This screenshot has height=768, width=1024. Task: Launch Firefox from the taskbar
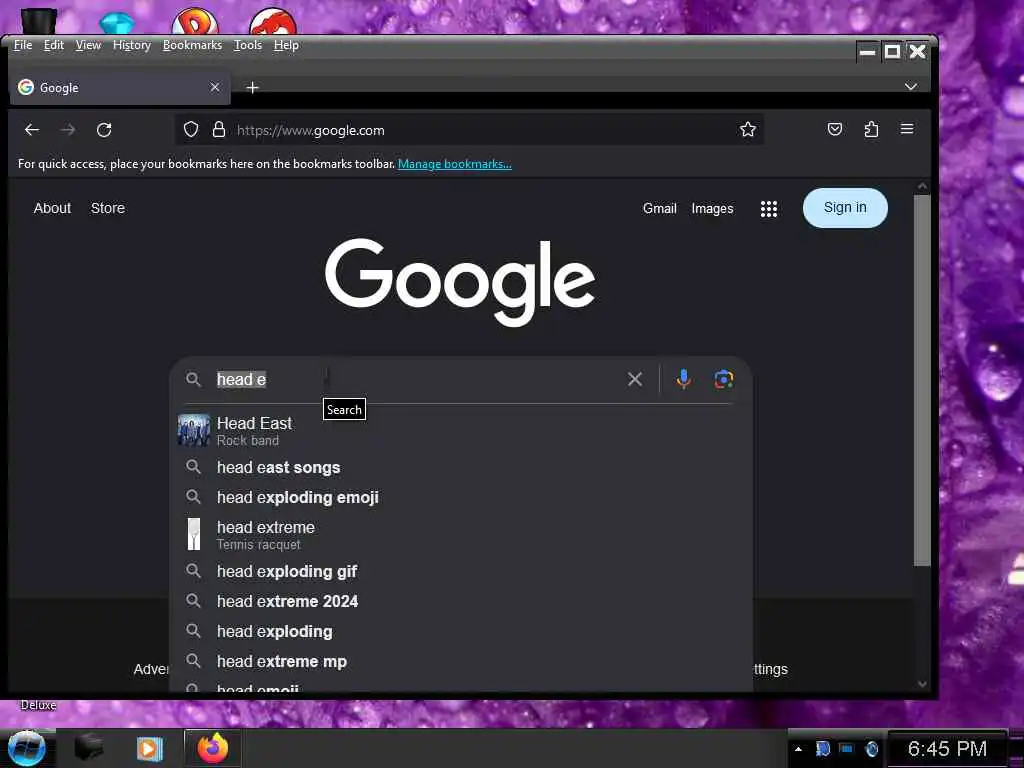click(213, 748)
